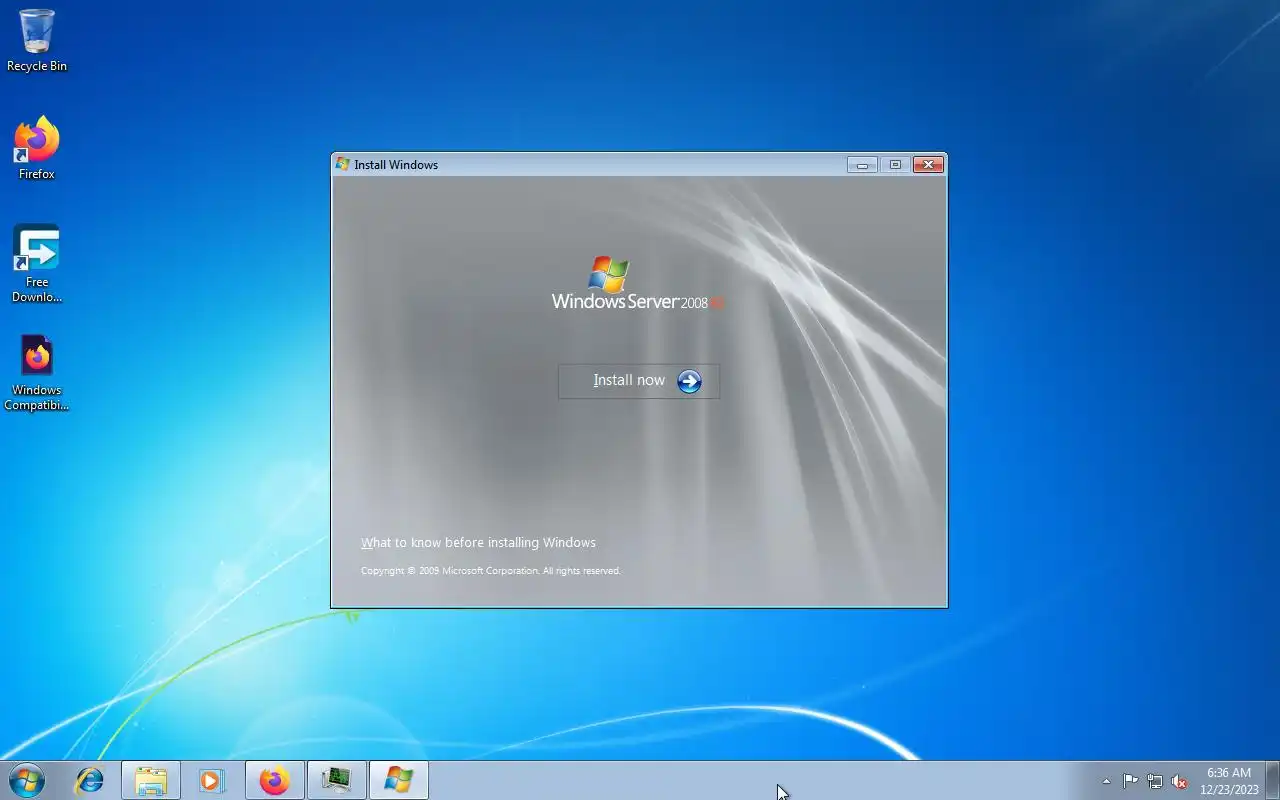Maximize the Install Windows window
This screenshot has width=1280, height=800.
[895, 165]
